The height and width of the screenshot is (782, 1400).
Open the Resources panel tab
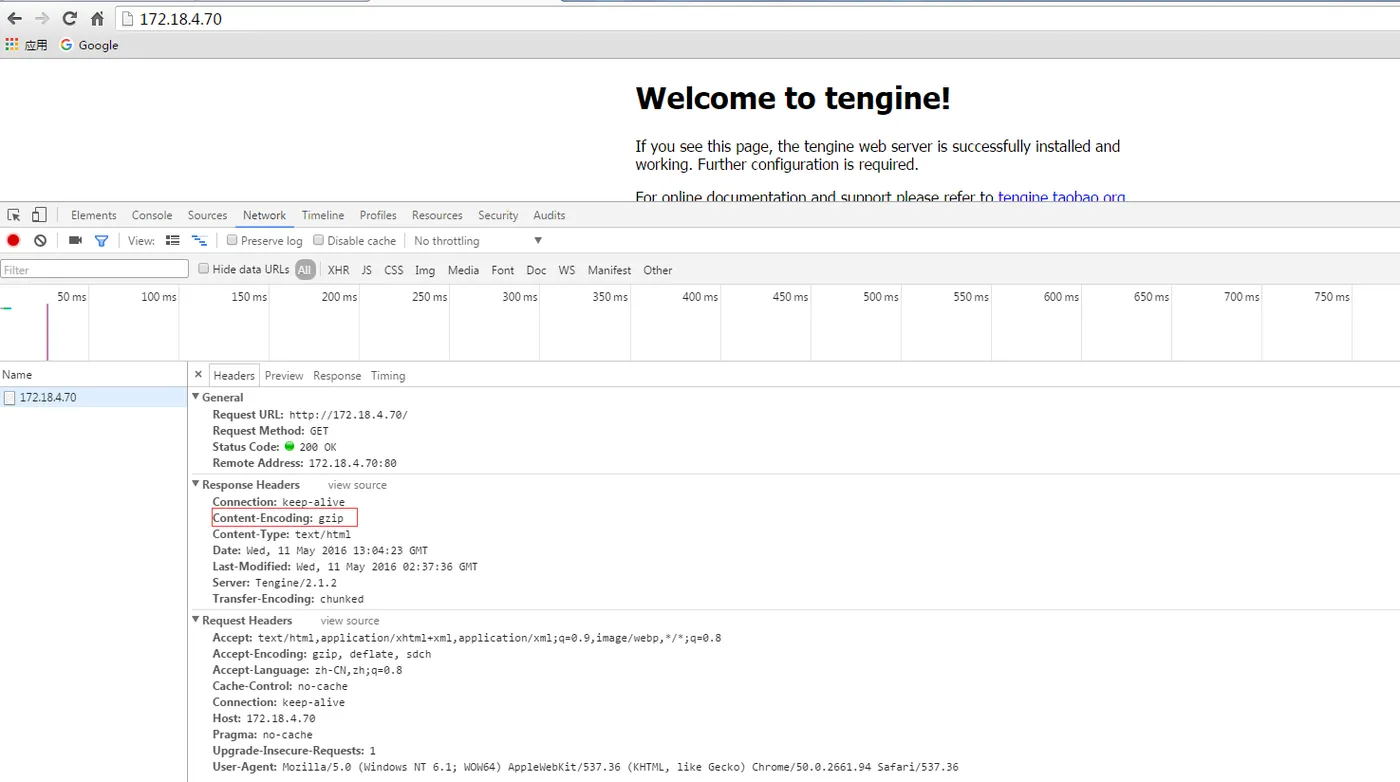pos(437,215)
